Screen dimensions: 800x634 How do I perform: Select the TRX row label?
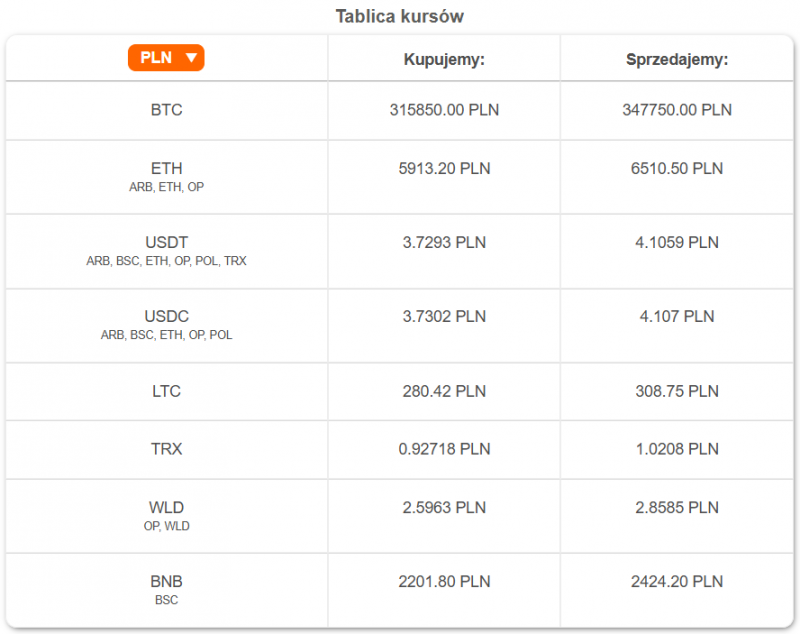click(166, 449)
